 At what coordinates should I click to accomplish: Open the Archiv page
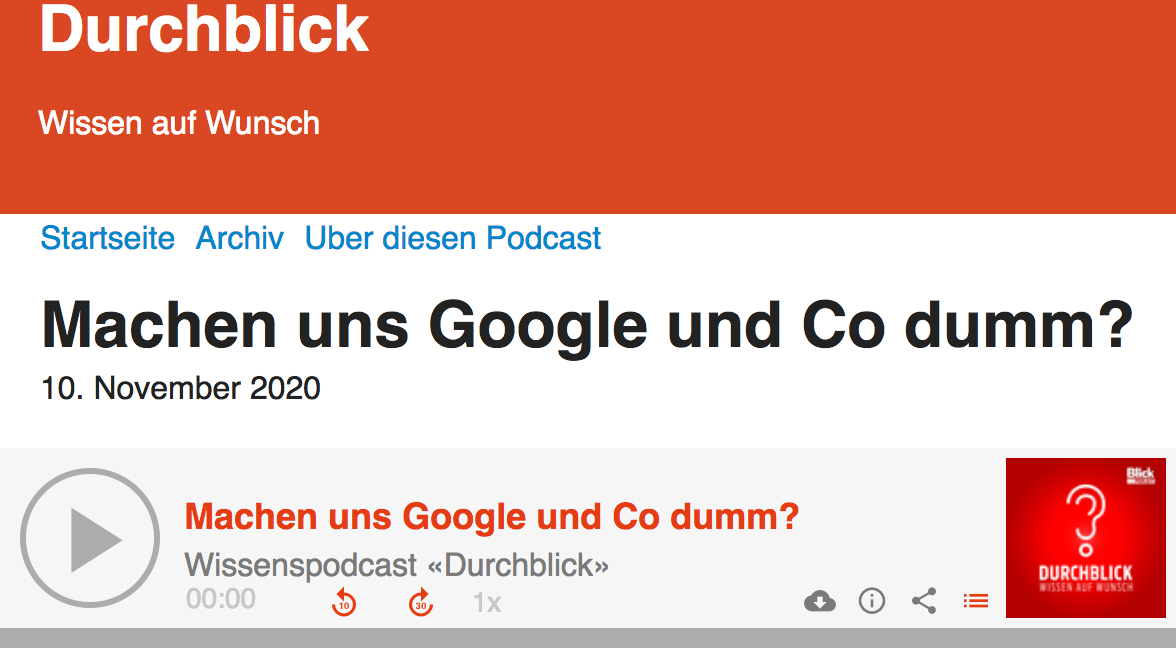[240, 238]
